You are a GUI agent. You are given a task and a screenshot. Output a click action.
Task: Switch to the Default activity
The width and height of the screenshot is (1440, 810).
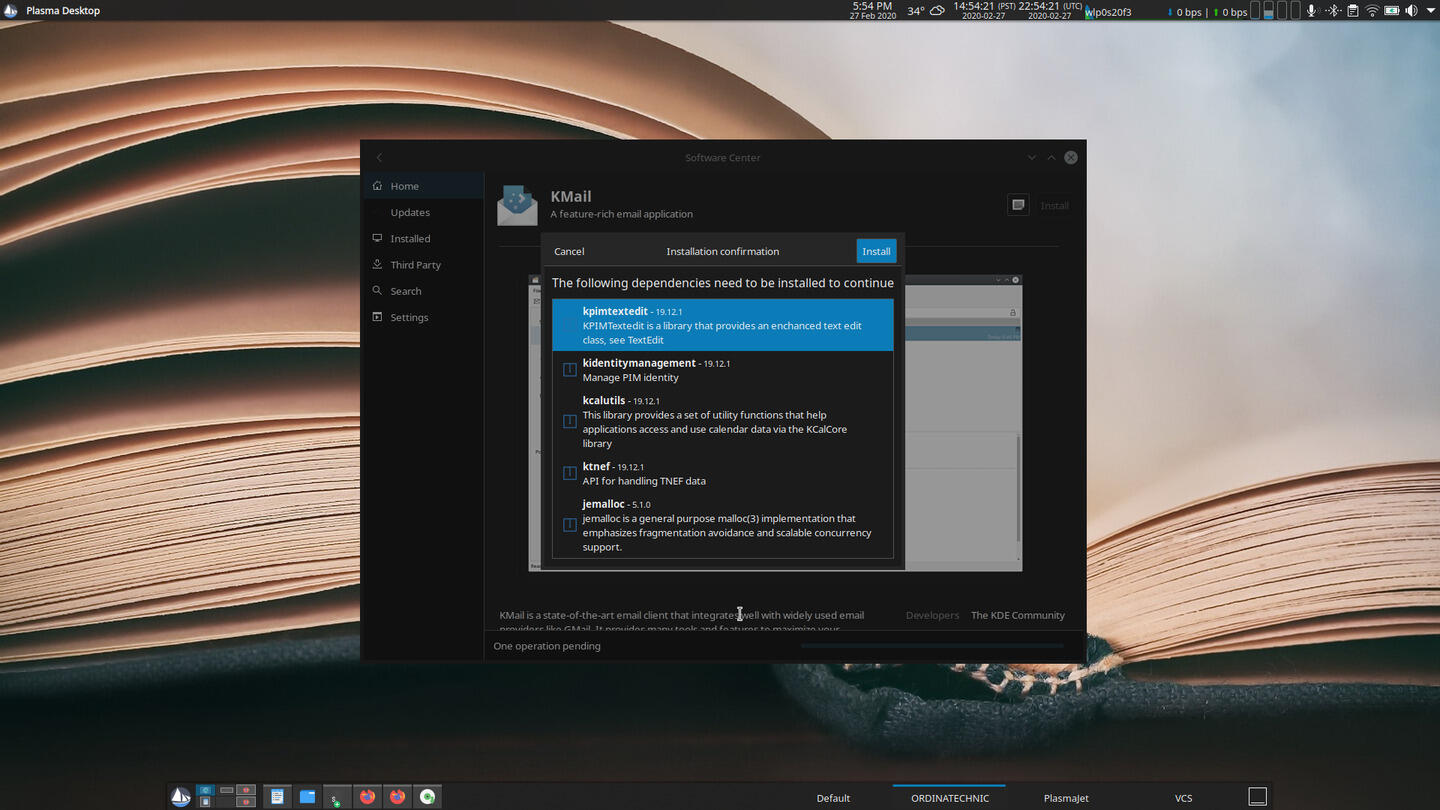pyautogui.click(x=833, y=798)
